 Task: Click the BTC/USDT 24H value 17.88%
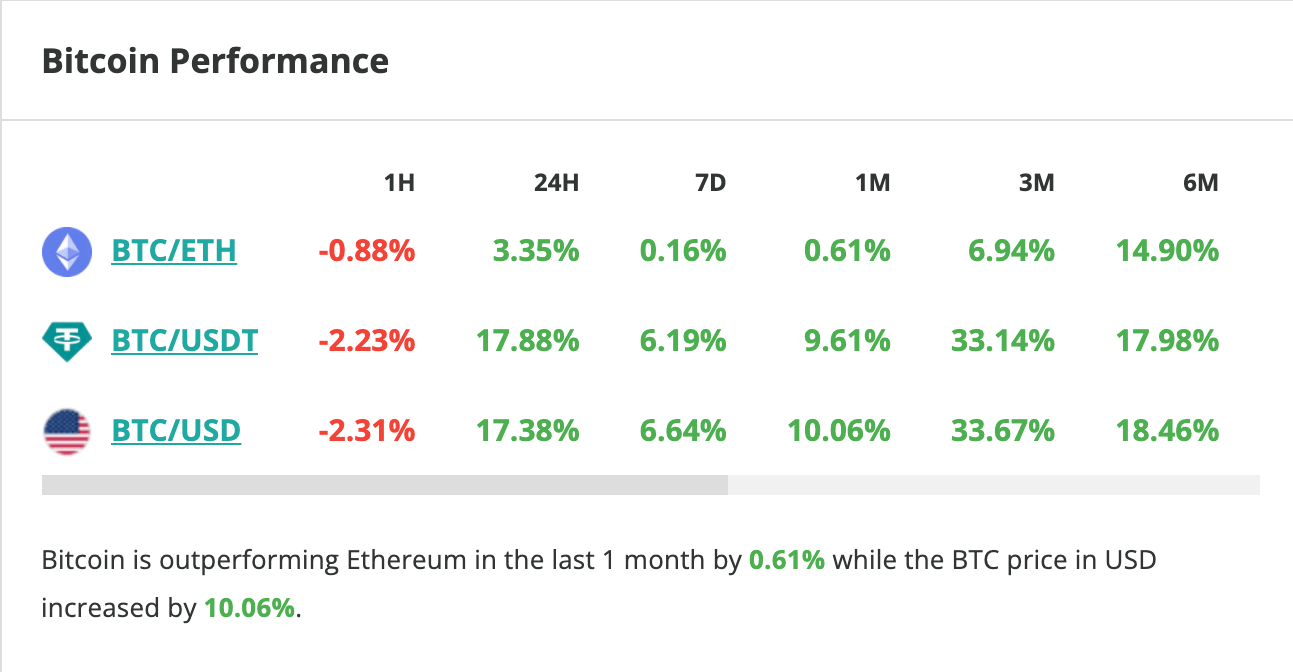pos(525,341)
